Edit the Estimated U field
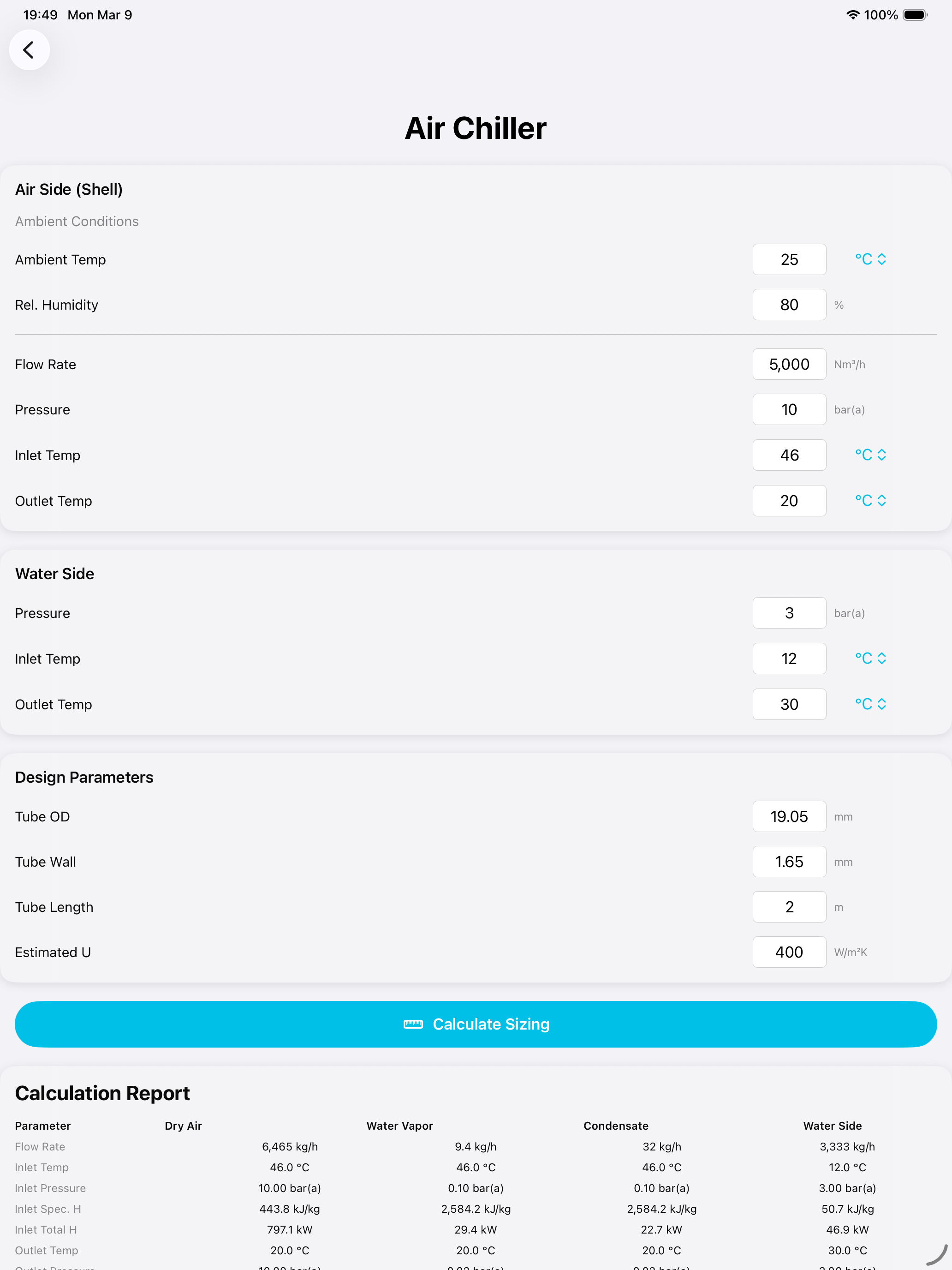 point(789,952)
